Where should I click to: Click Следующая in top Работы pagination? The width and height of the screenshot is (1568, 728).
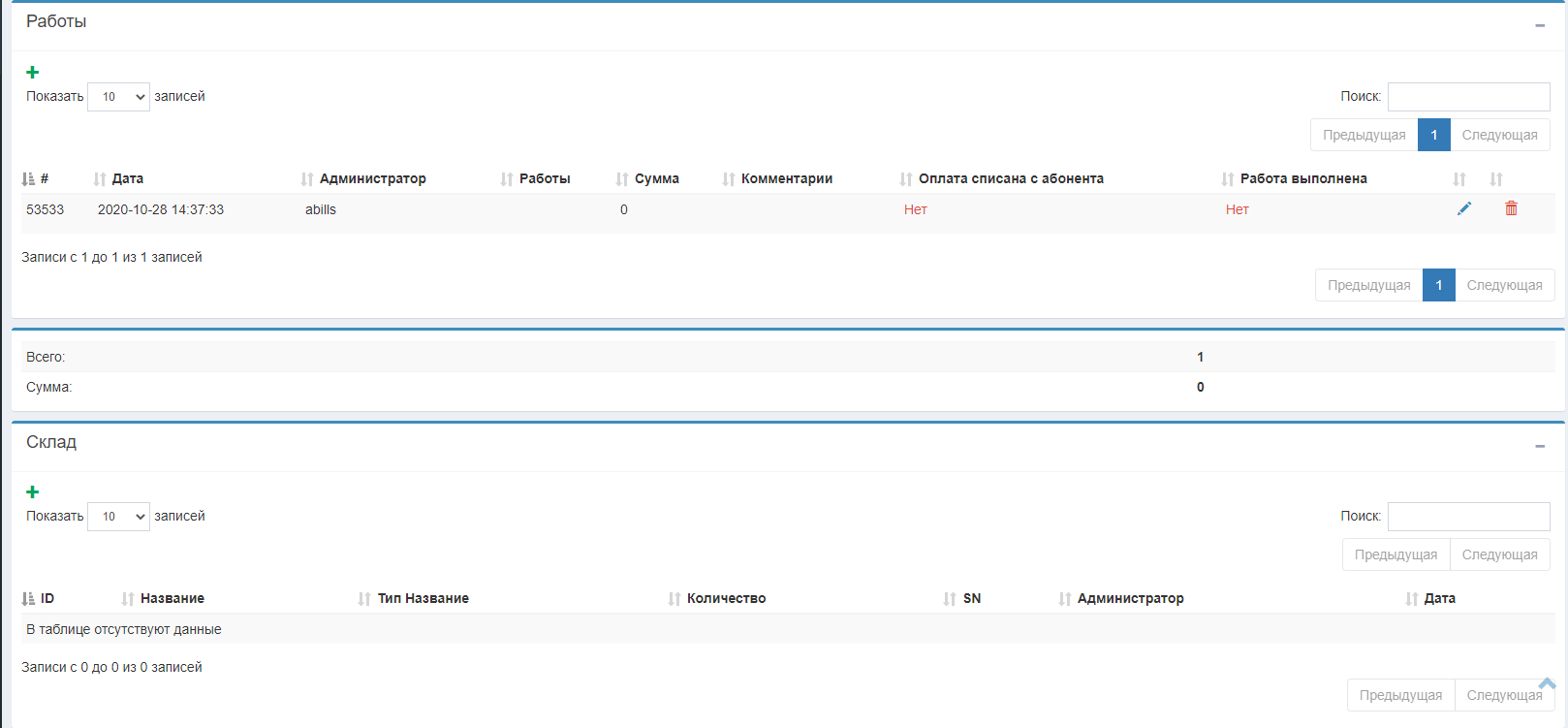pyautogui.click(x=1499, y=135)
